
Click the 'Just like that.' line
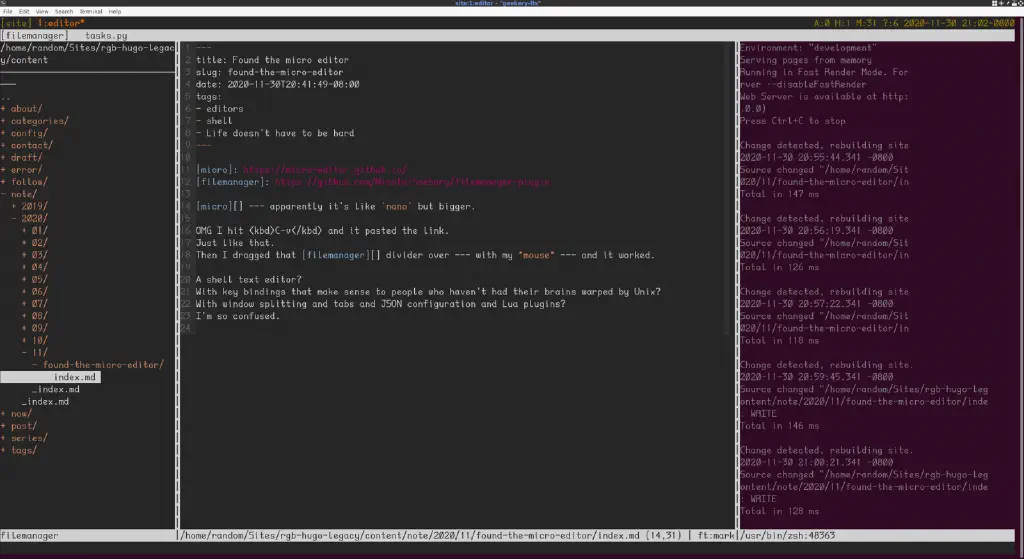tap(235, 243)
